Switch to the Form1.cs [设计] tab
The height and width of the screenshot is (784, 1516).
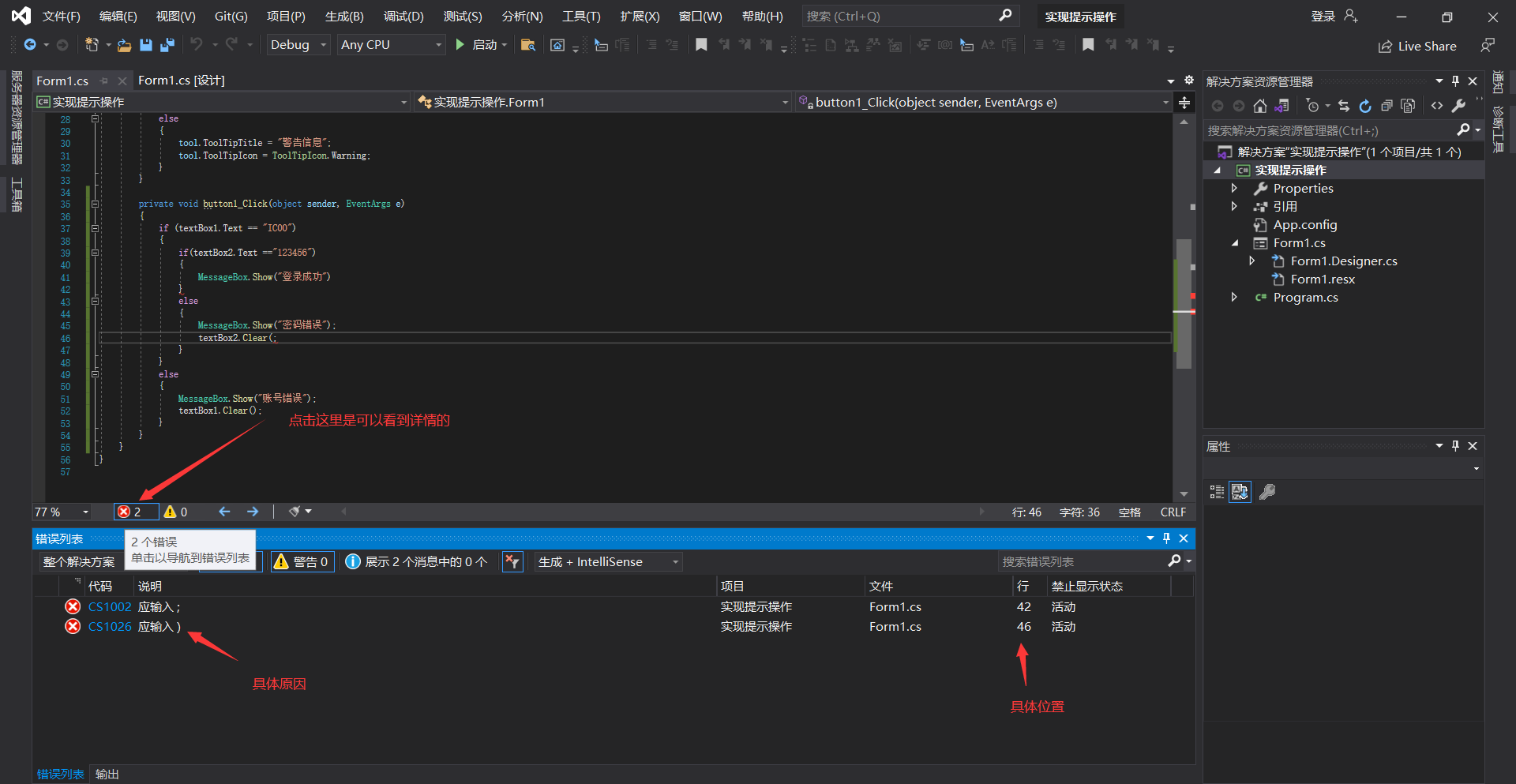point(181,81)
